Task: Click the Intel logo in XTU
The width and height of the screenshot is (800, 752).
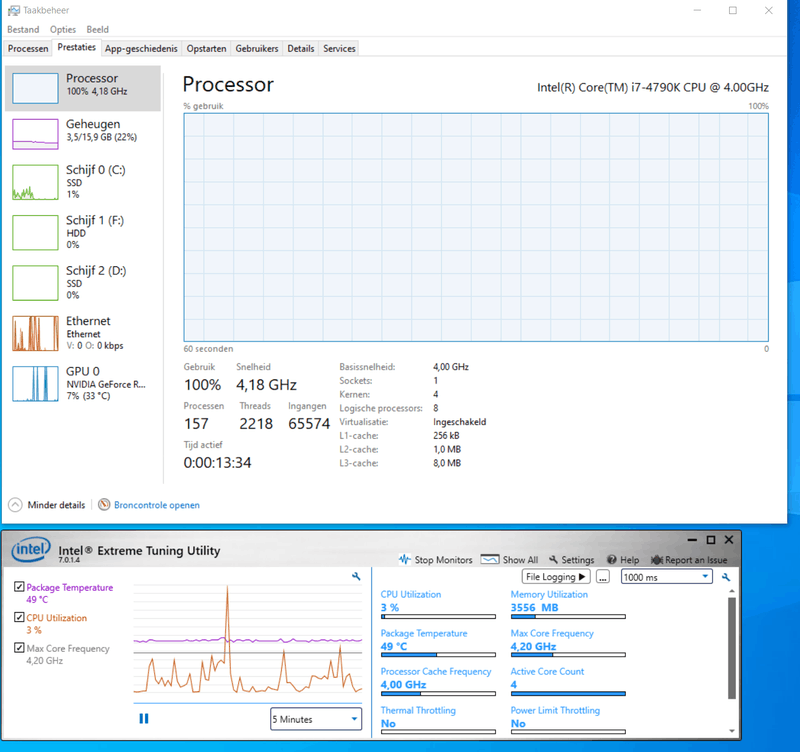Action: click(x=31, y=550)
